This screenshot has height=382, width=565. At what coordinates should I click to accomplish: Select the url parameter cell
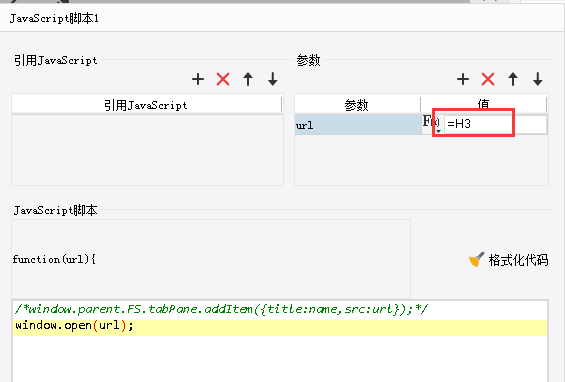(x=358, y=125)
